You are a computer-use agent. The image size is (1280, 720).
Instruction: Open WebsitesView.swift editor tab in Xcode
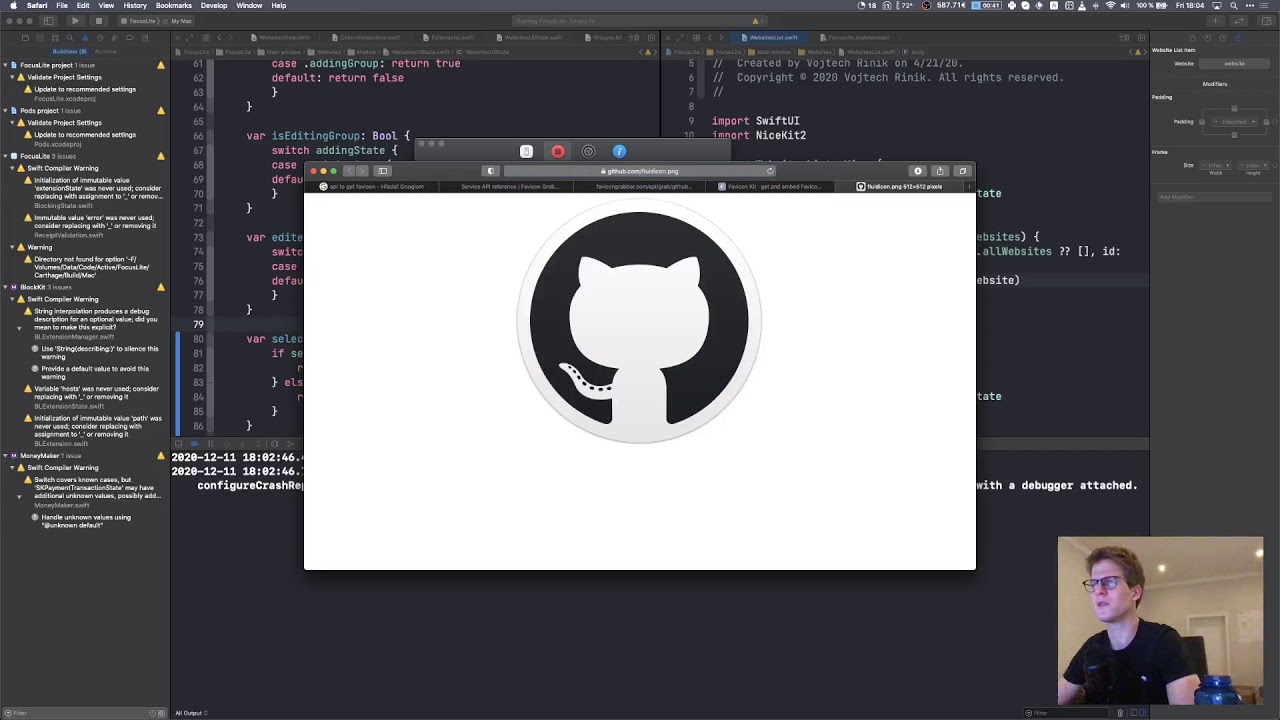coord(283,38)
